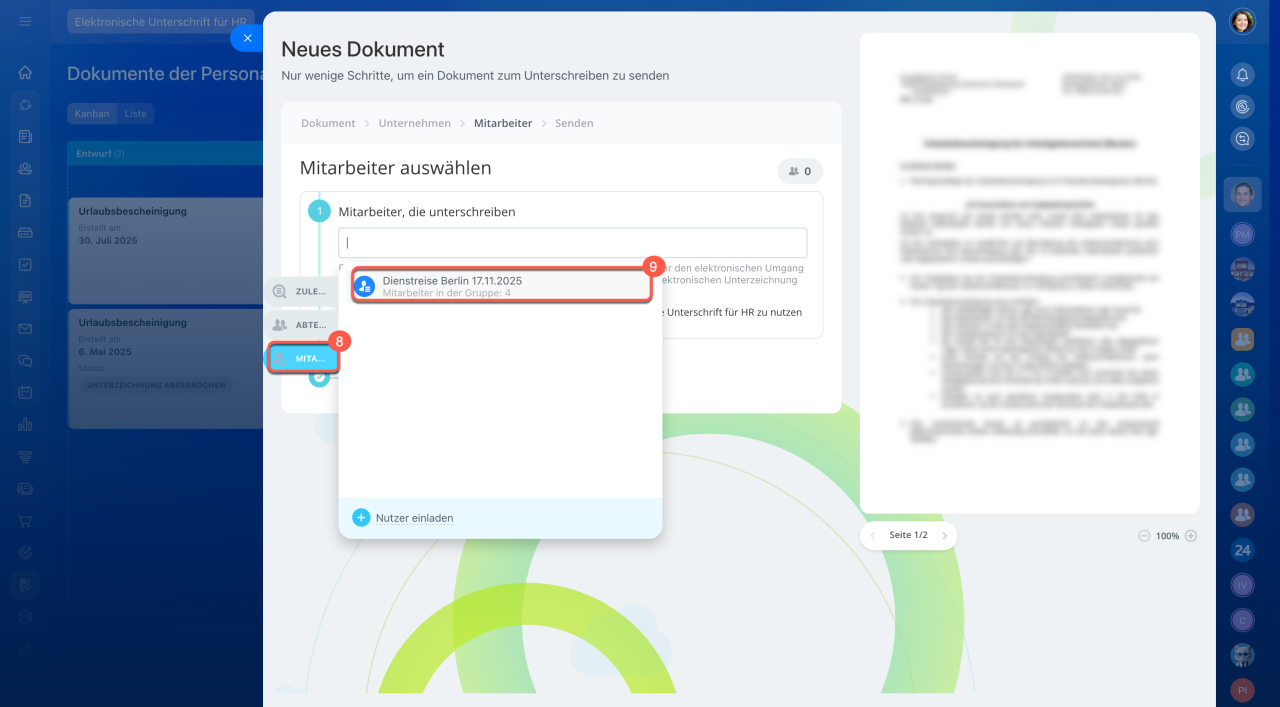
Task: Open the hamburger main menu
Action: pyautogui.click(x=25, y=21)
